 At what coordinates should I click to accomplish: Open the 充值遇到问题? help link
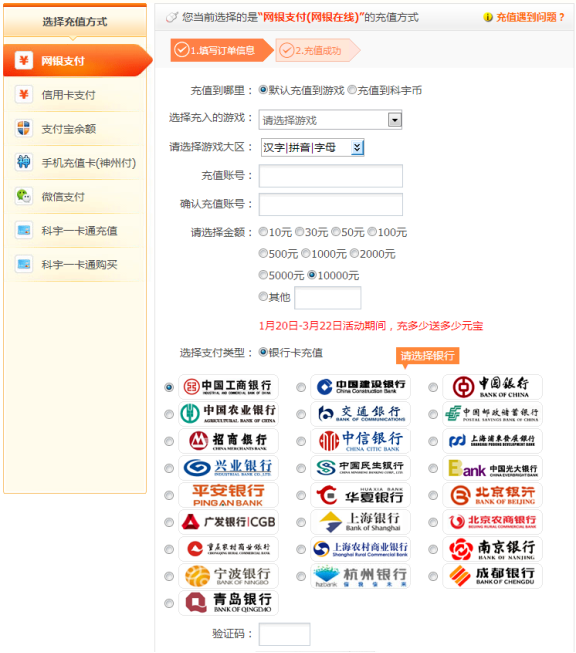524,17
